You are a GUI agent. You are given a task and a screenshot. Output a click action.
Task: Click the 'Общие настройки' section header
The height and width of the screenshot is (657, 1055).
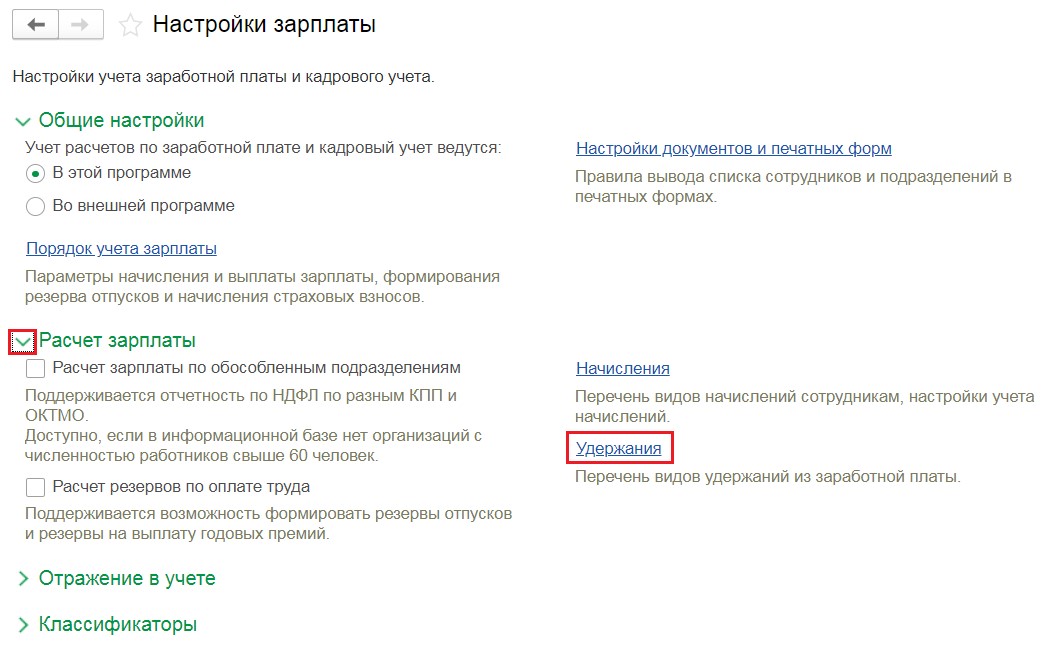tap(121, 120)
